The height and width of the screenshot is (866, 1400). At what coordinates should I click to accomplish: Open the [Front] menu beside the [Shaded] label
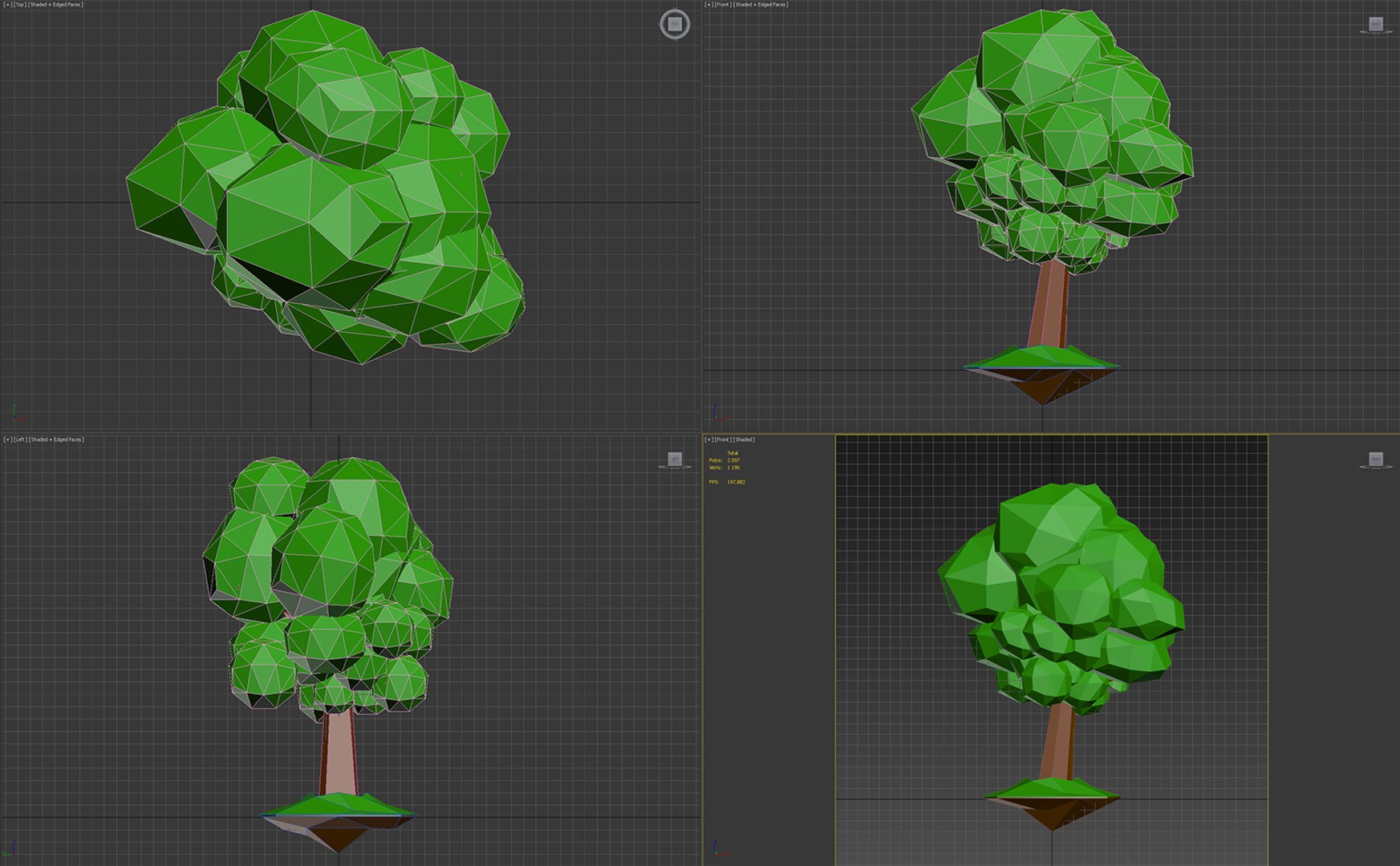pyautogui.click(x=723, y=439)
